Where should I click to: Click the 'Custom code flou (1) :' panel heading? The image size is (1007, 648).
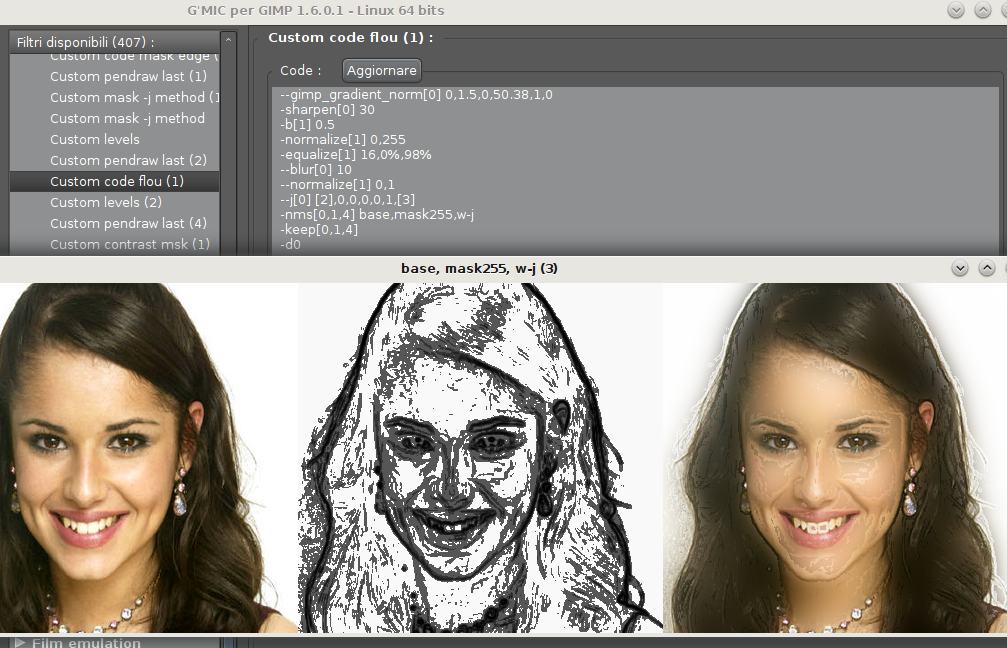pos(351,37)
